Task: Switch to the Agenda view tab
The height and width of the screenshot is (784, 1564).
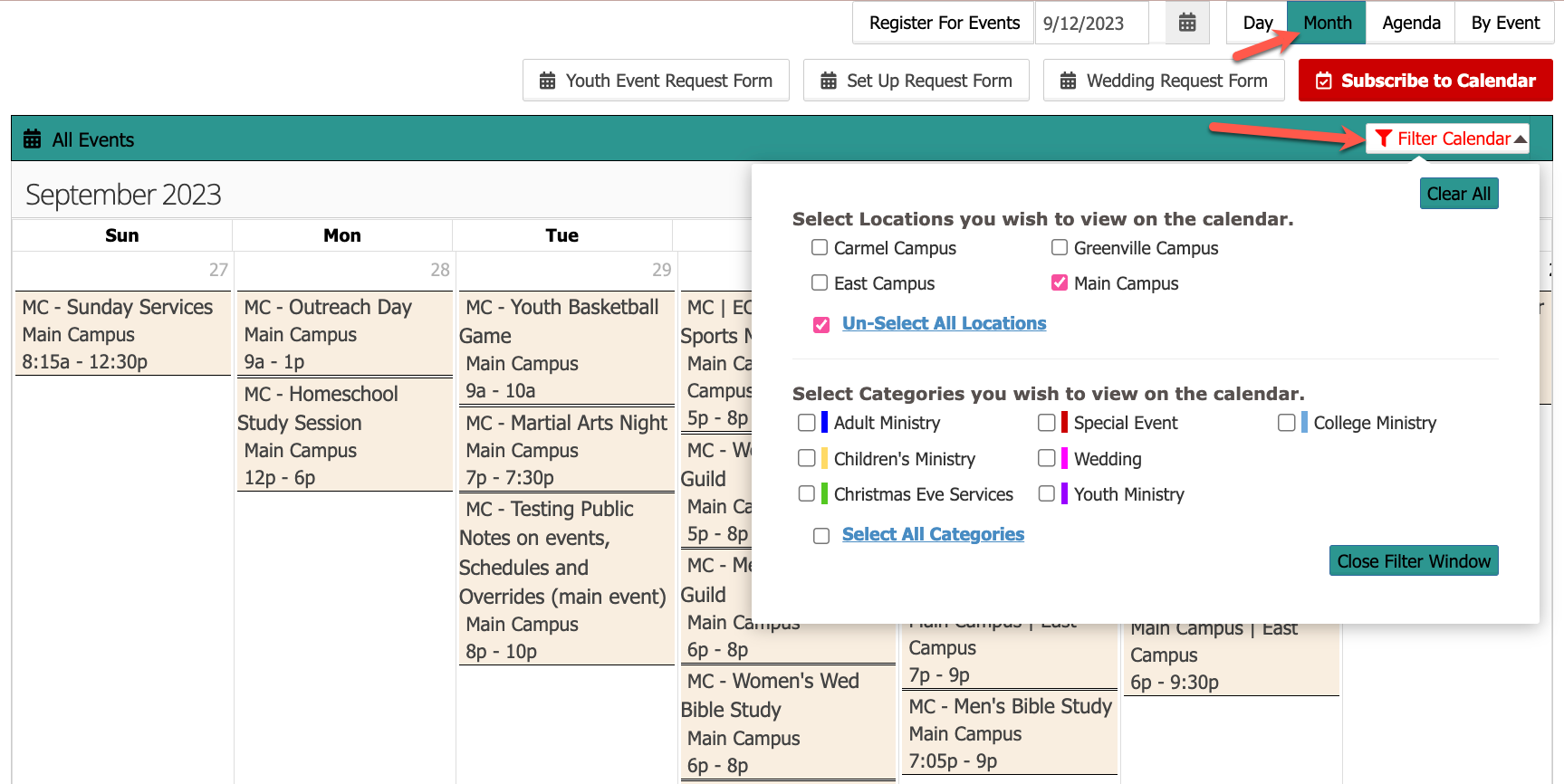Action: [x=1410, y=23]
